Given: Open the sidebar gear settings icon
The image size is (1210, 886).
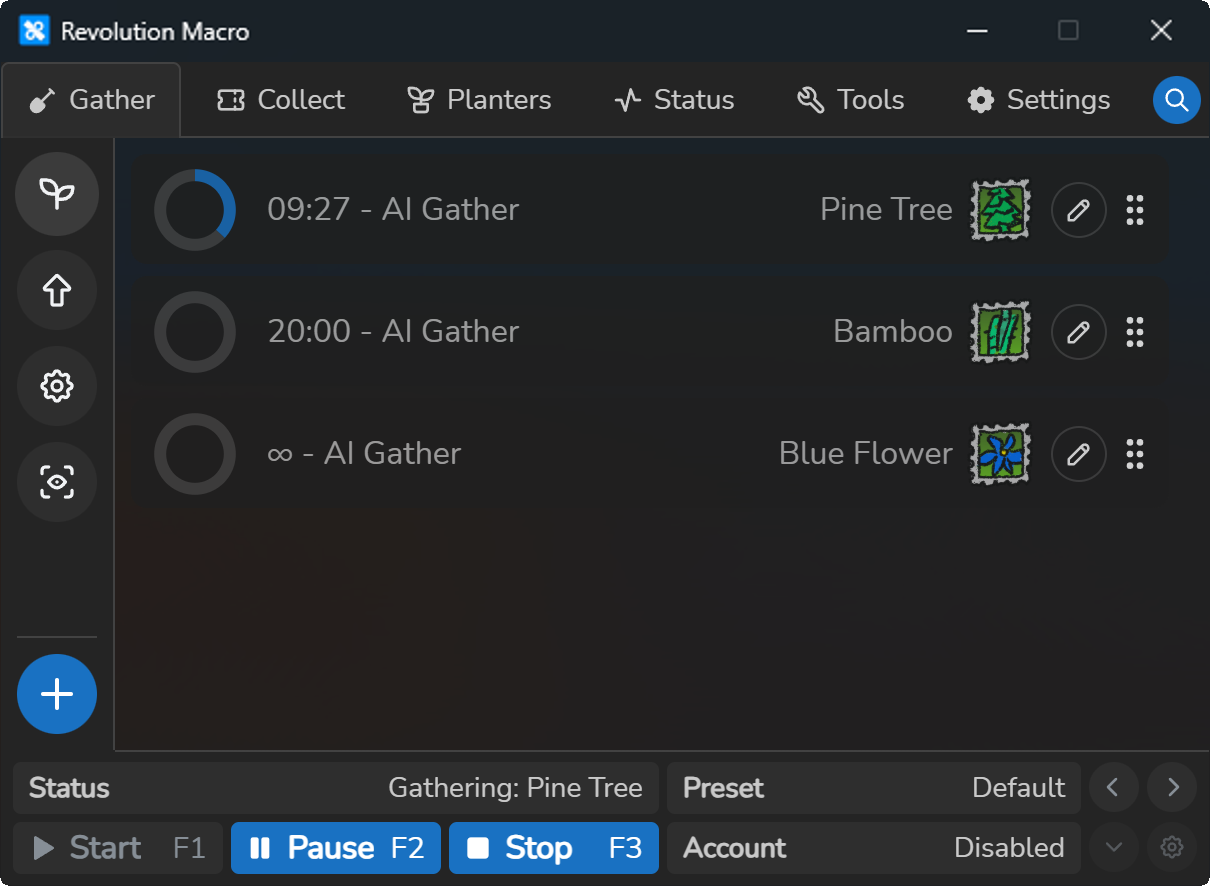Looking at the screenshot, I should click(x=57, y=386).
